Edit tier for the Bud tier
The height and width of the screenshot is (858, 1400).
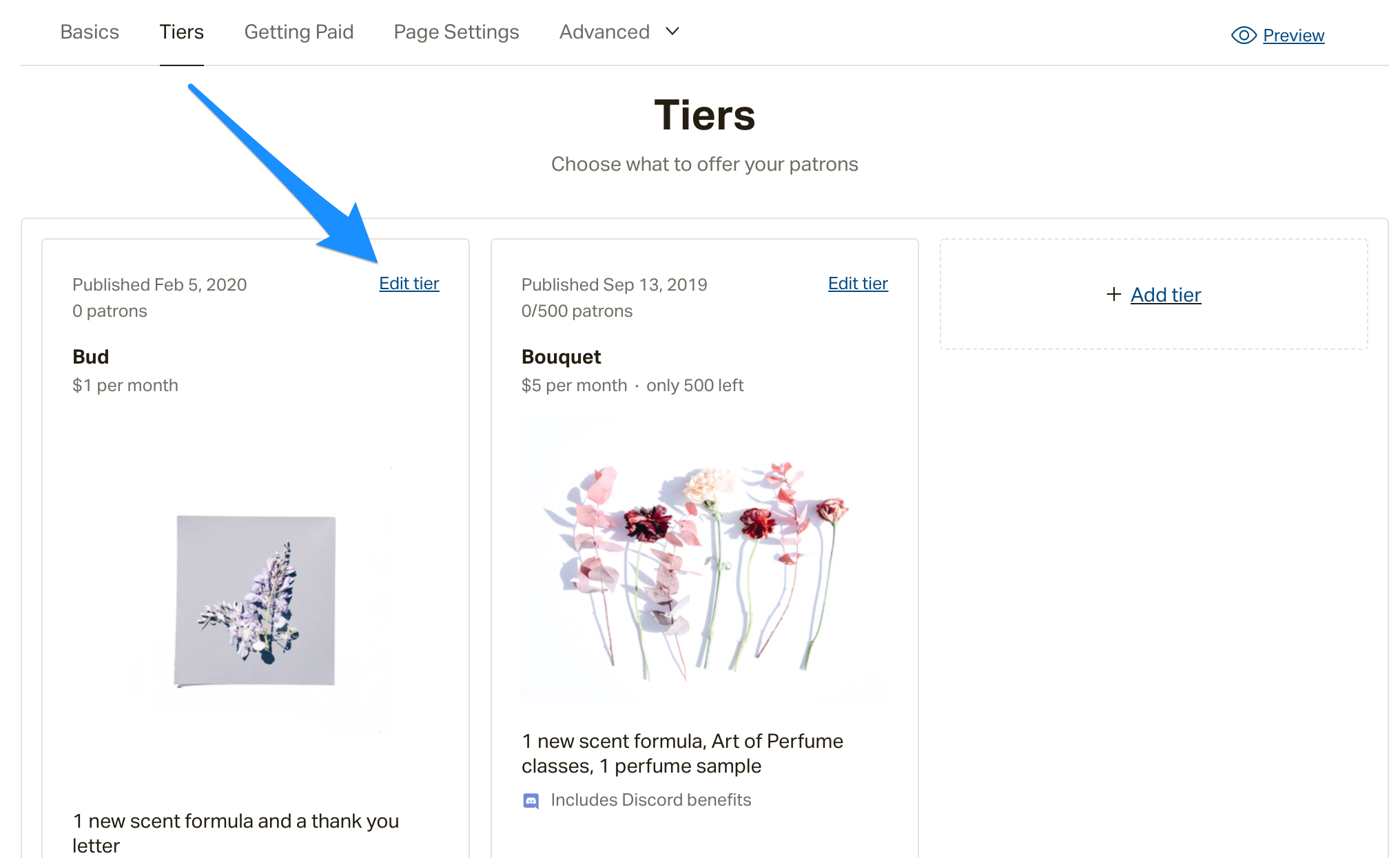(x=409, y=283)
